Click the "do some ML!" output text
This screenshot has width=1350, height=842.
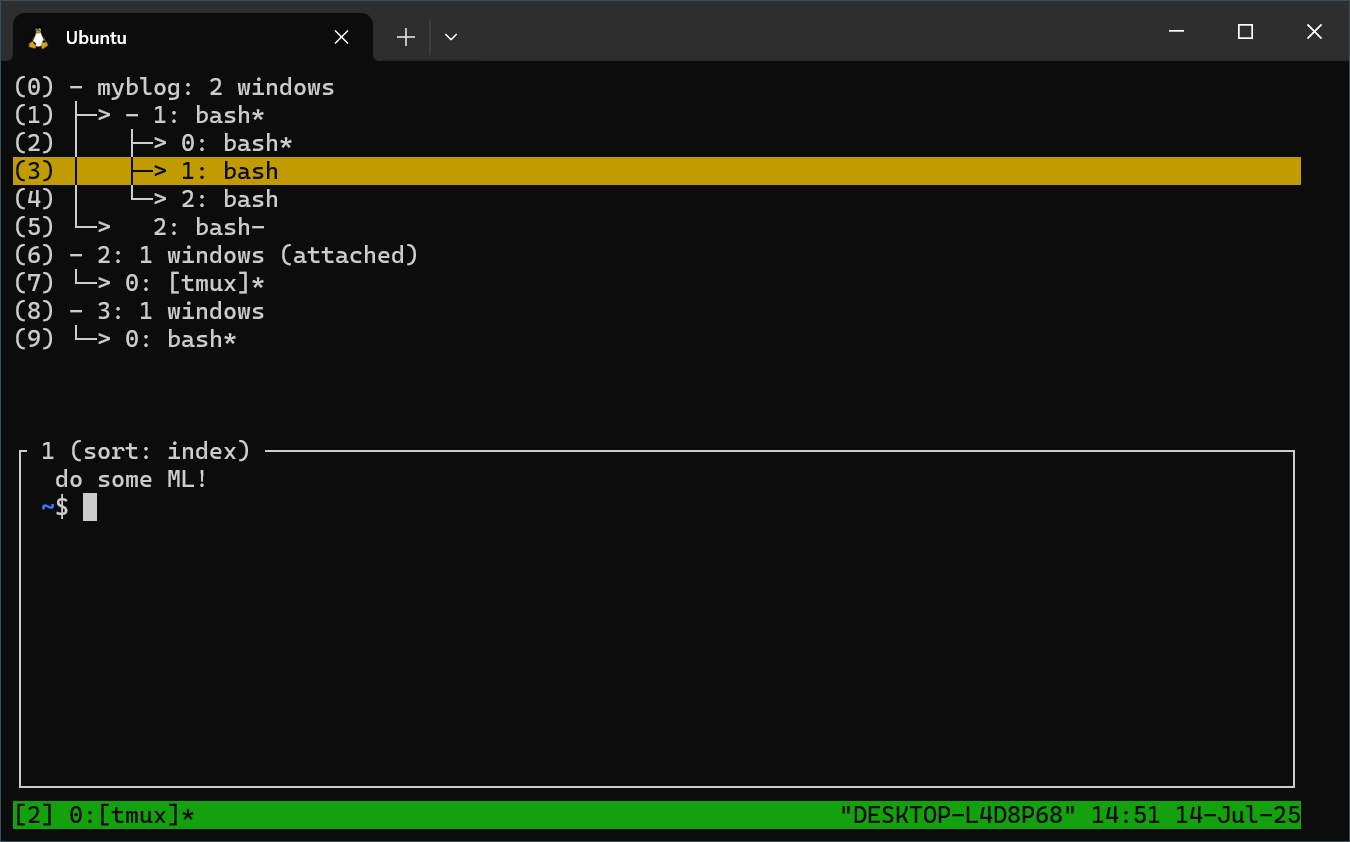coord(130,479)
